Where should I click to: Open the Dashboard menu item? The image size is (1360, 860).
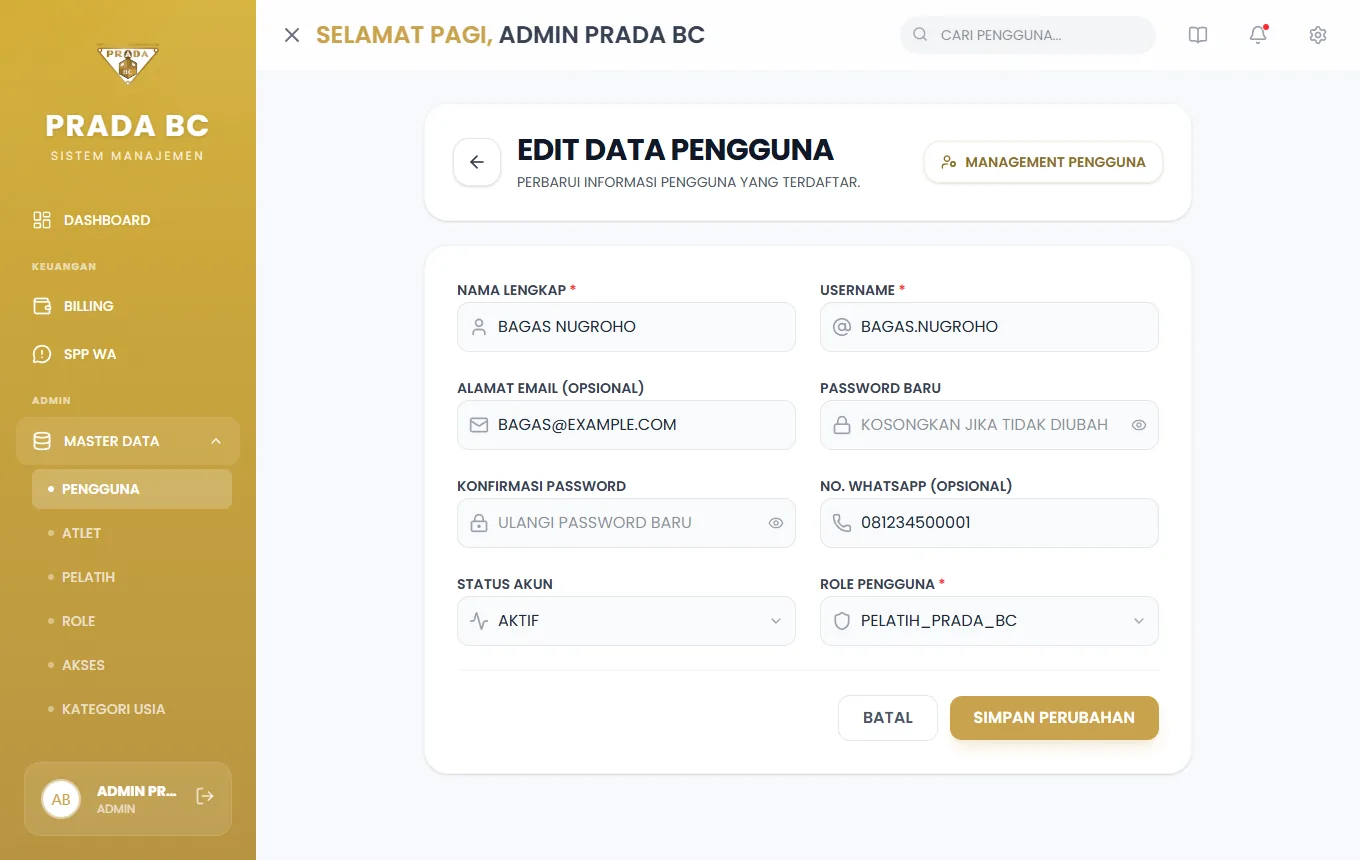point(128,220)
